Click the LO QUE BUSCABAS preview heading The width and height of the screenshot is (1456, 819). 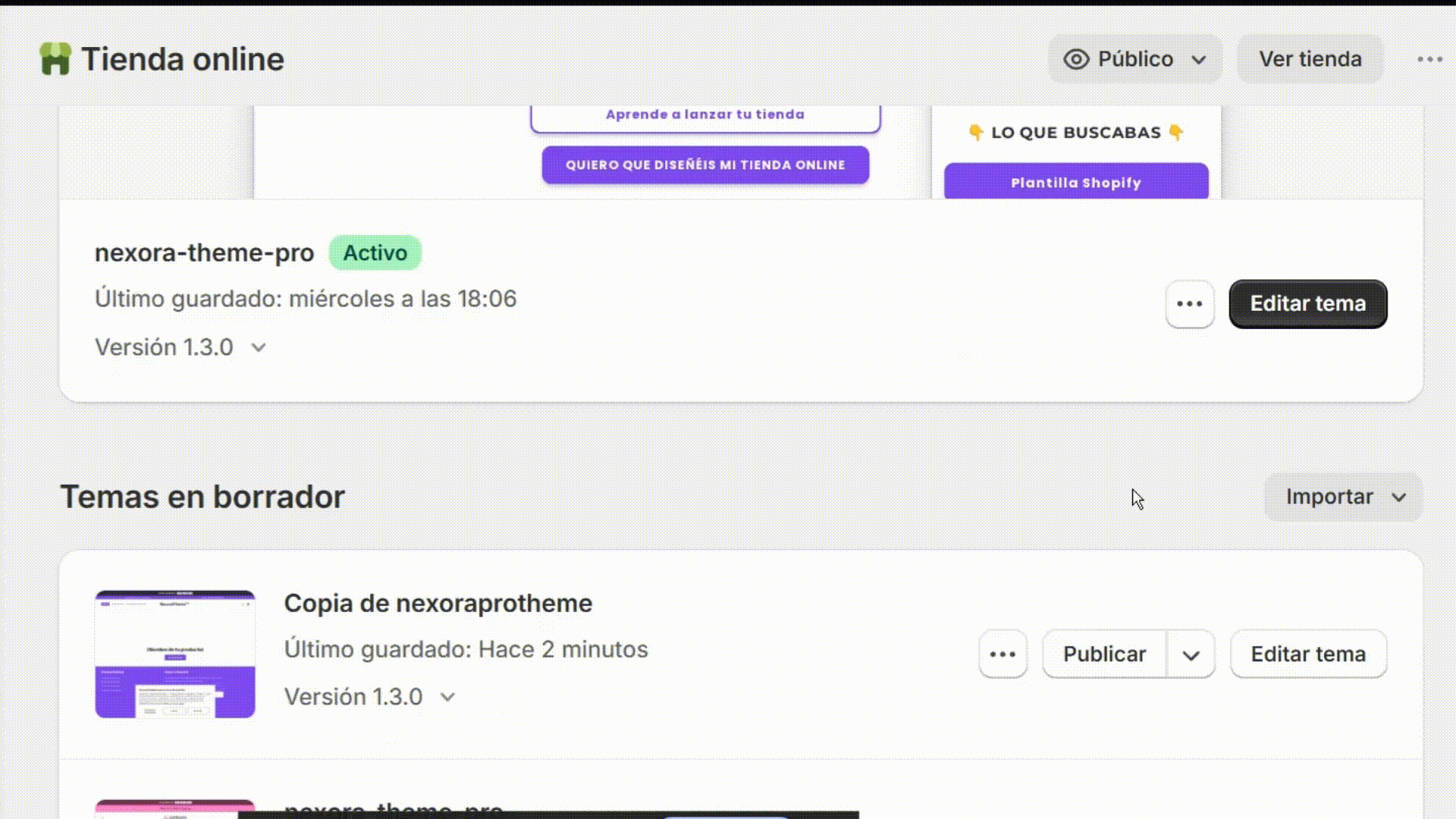tap(1076, 133)
